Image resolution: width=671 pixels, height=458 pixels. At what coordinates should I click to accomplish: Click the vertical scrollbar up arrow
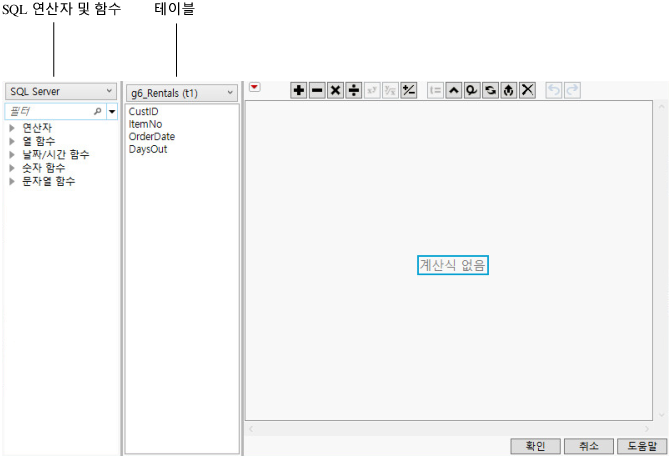point(662,106)
